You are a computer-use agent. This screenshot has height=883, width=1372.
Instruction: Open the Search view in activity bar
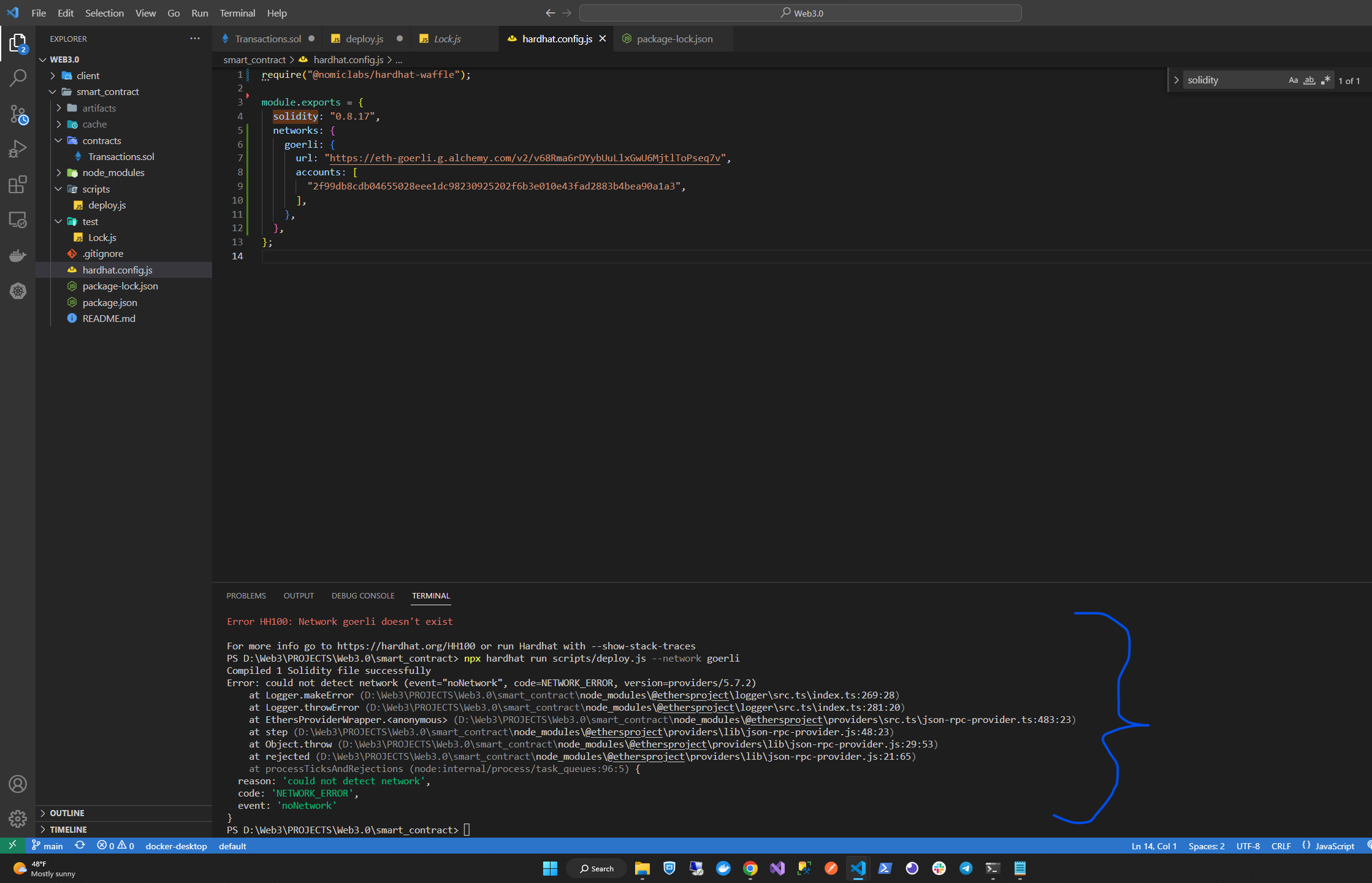tap(18, 78)
